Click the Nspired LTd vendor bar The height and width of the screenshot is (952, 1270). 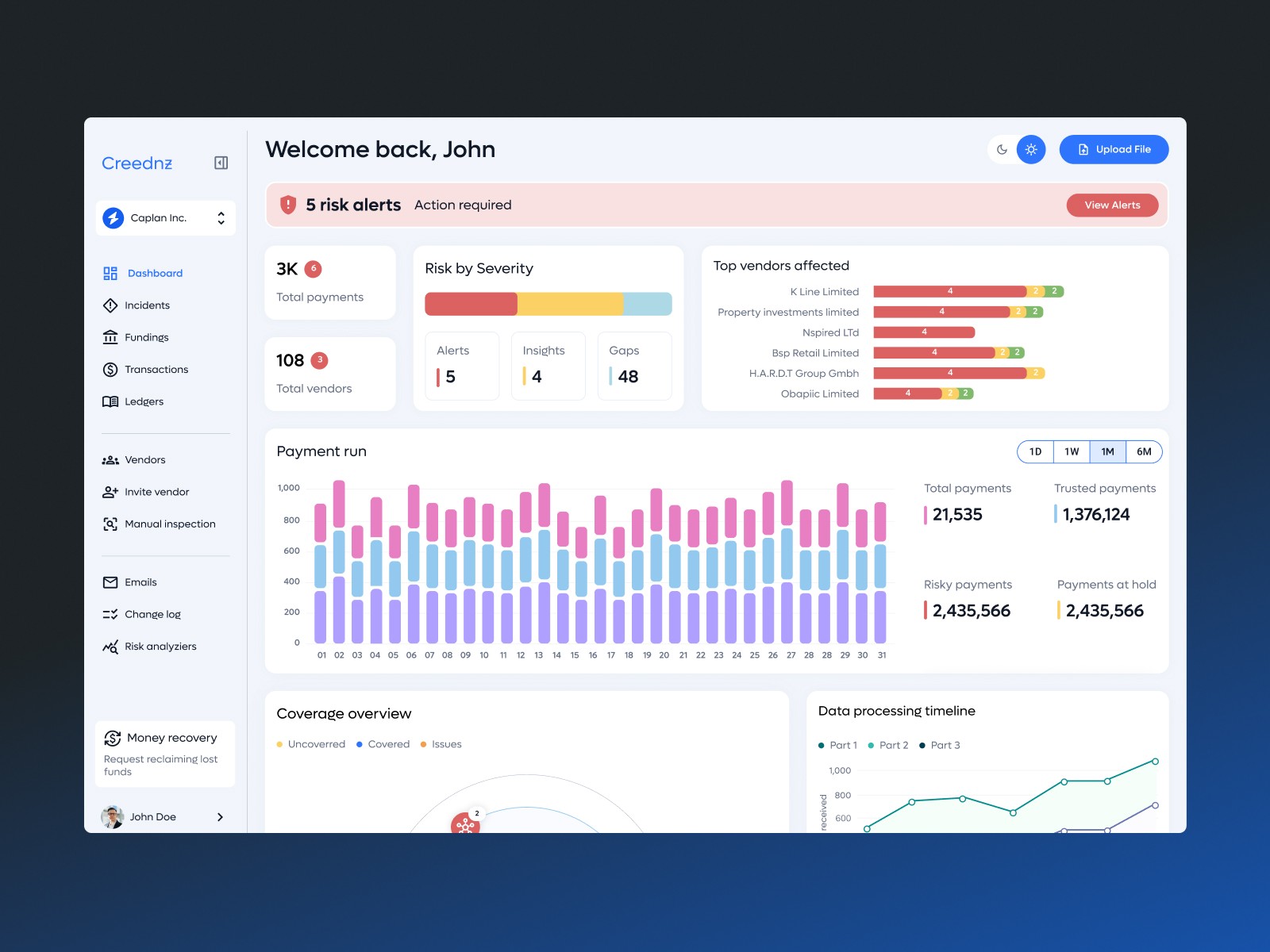924,332
